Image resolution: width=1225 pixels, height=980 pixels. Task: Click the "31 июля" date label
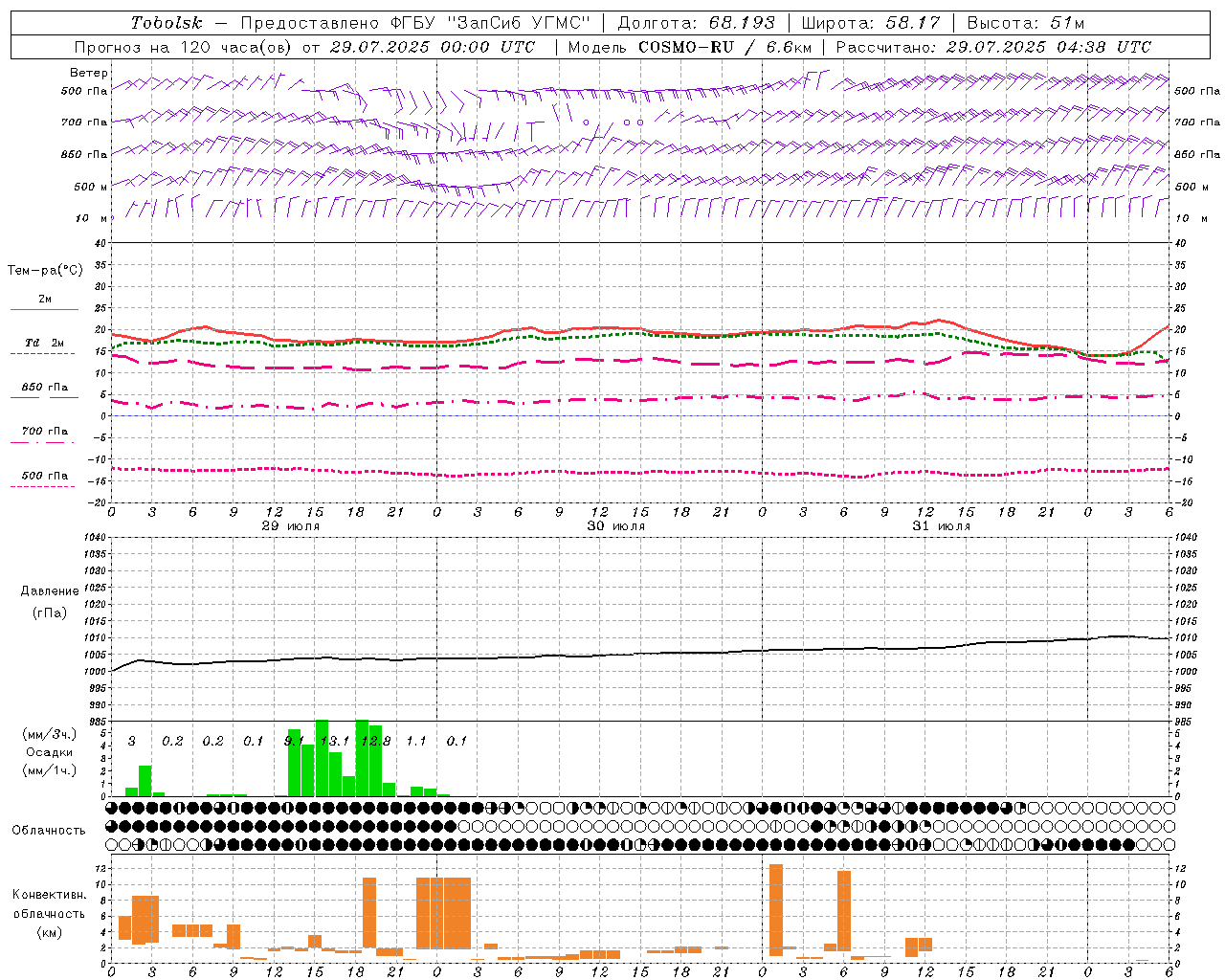click(941, 526)
